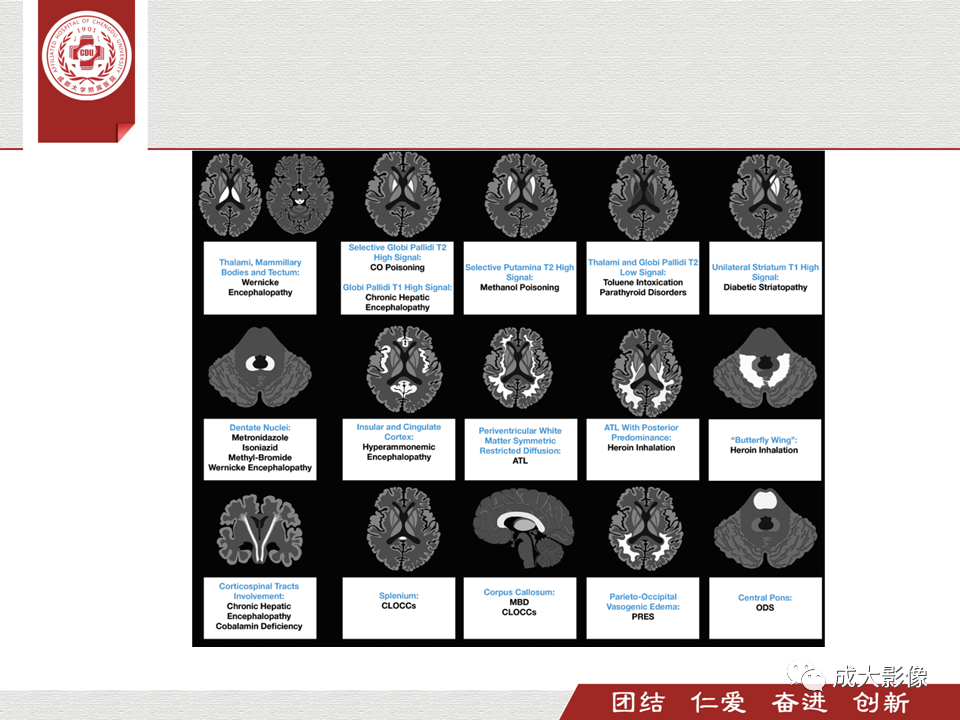The width and height of the screenshot is (960, 720).
Task: Click the Parieto-Occipital Vasogenic Edema PRES label
Action: 643,608
